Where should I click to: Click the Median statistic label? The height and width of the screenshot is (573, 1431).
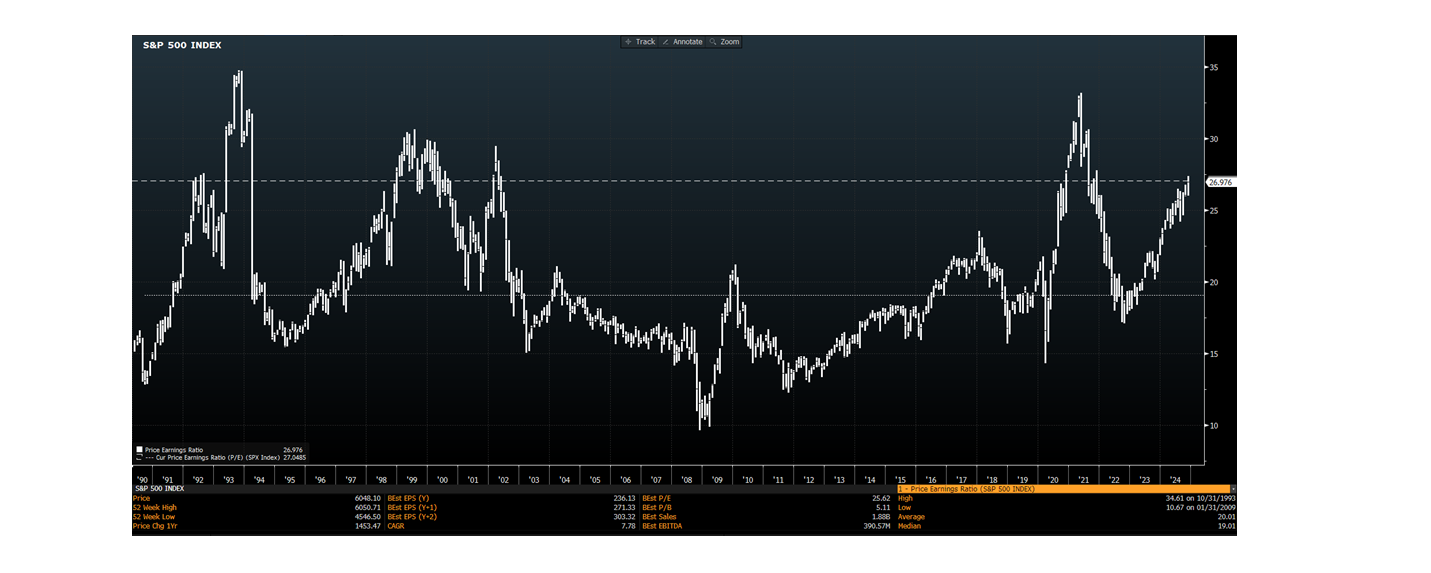coord(910,525)
